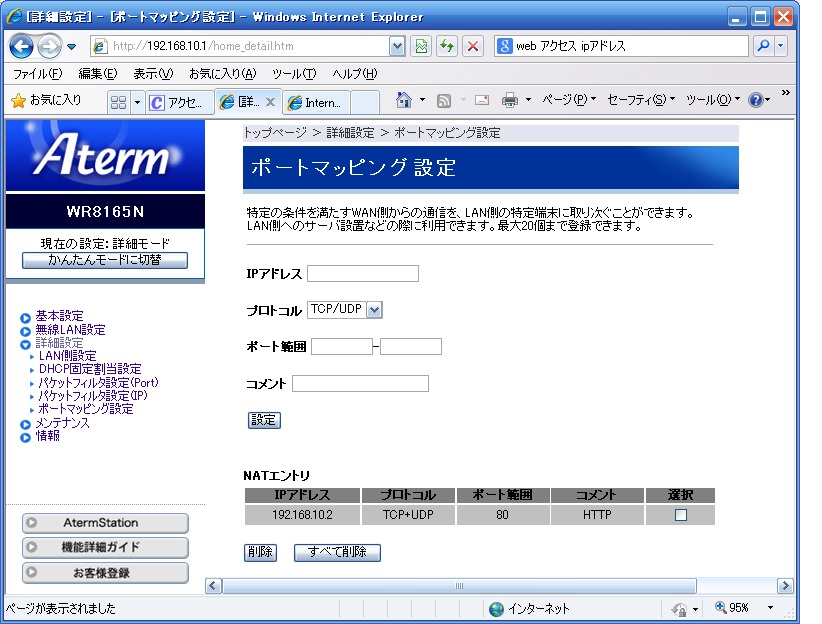Stop loading with the red X icon
The image size is (822, 624).
(472, 46)
